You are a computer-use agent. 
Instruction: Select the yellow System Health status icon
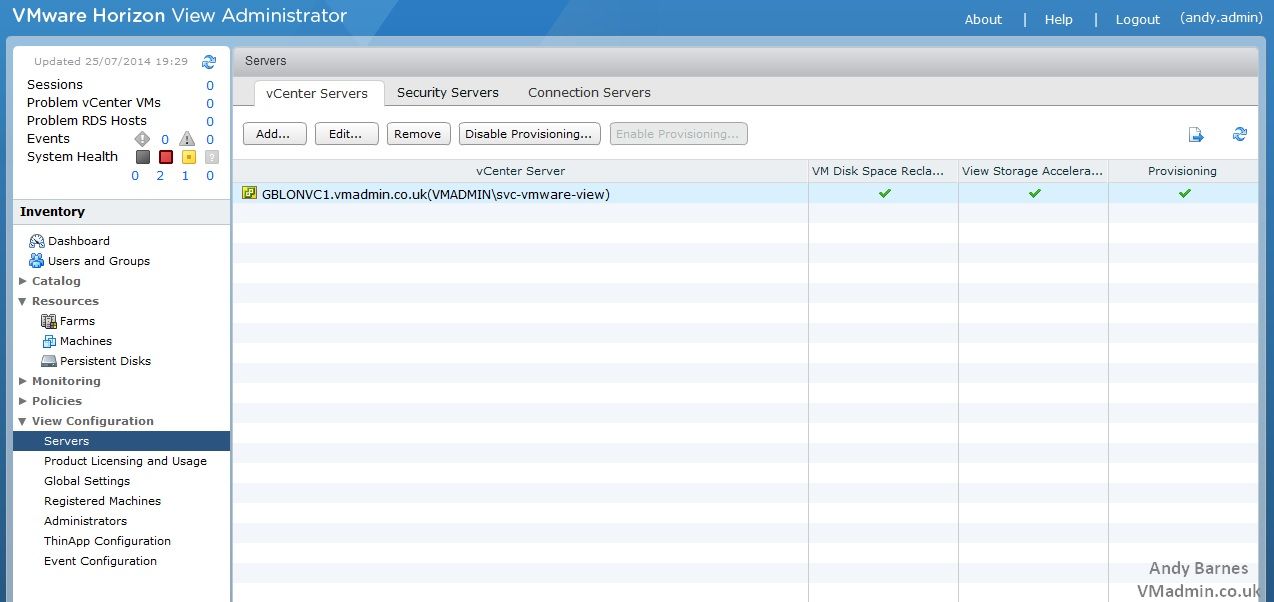[x=188, y=157]
